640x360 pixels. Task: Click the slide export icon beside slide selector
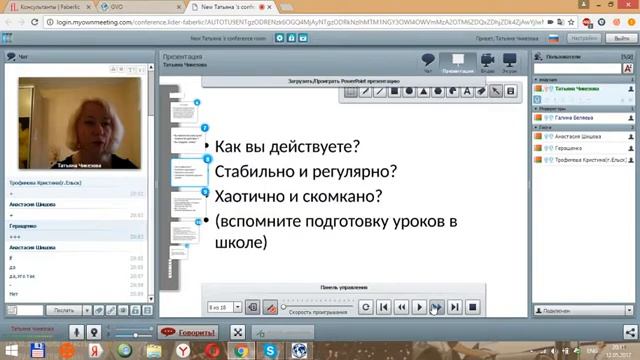tap(253, 307)
